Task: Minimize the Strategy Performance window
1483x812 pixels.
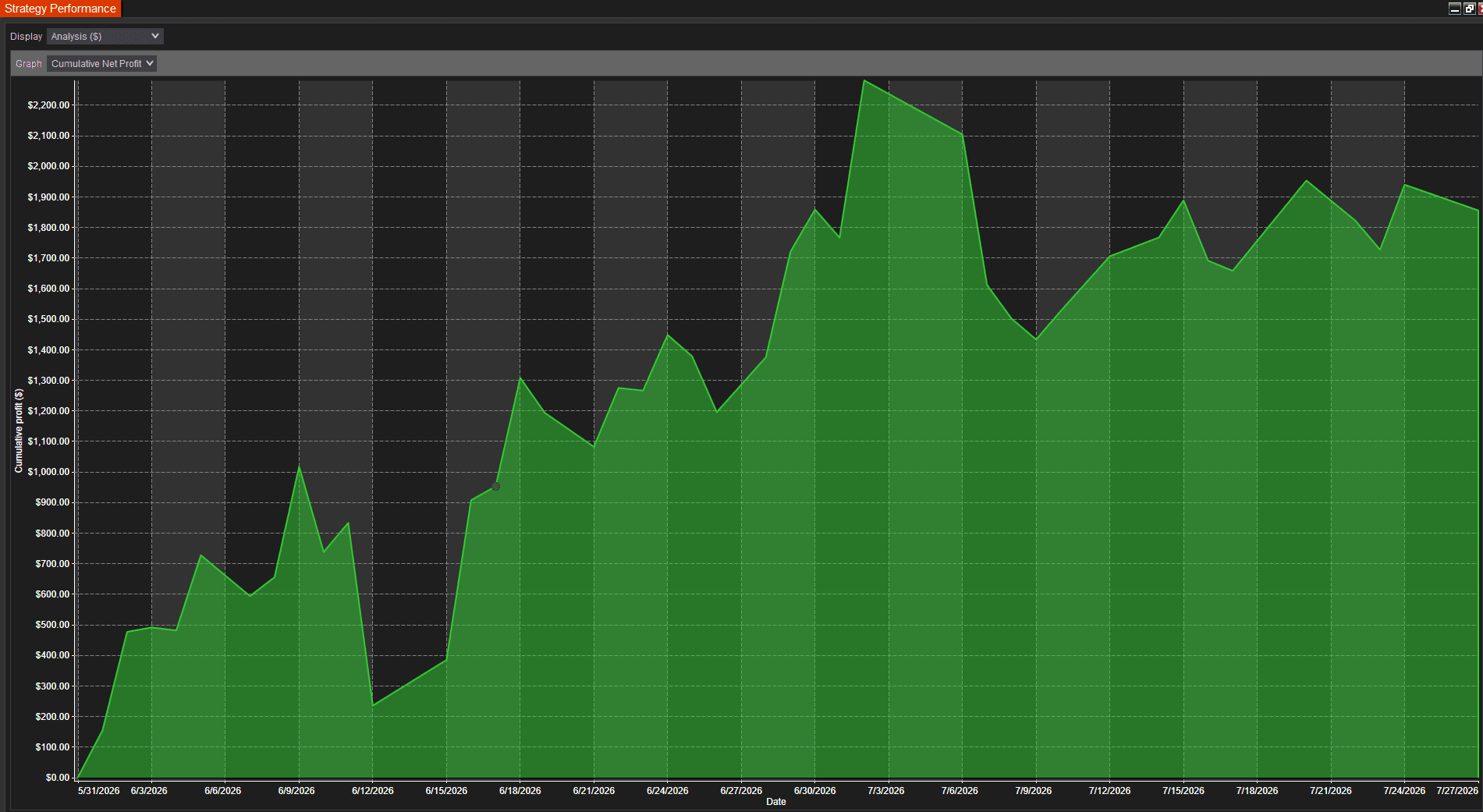Action: click(1454, 9)
